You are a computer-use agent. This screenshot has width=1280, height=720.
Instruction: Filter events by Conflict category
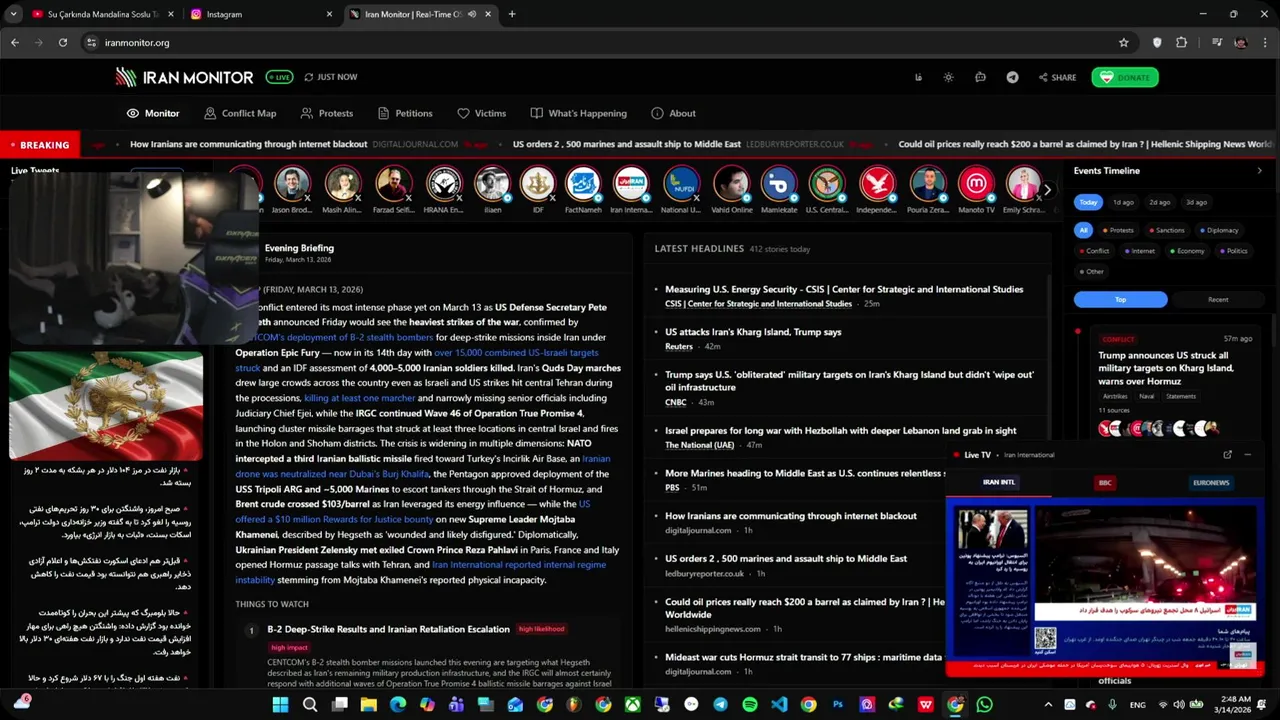pyautogui.click(x=1093, y=251)
